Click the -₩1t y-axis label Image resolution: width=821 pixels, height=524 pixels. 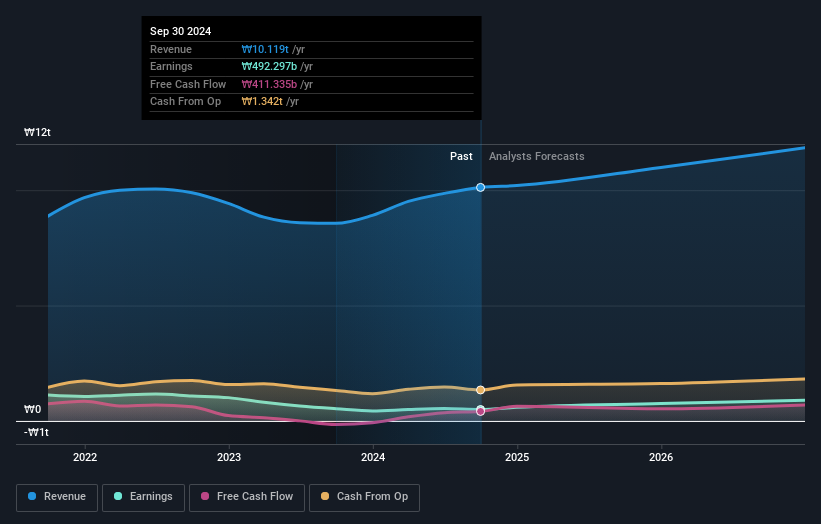(36, 432)
